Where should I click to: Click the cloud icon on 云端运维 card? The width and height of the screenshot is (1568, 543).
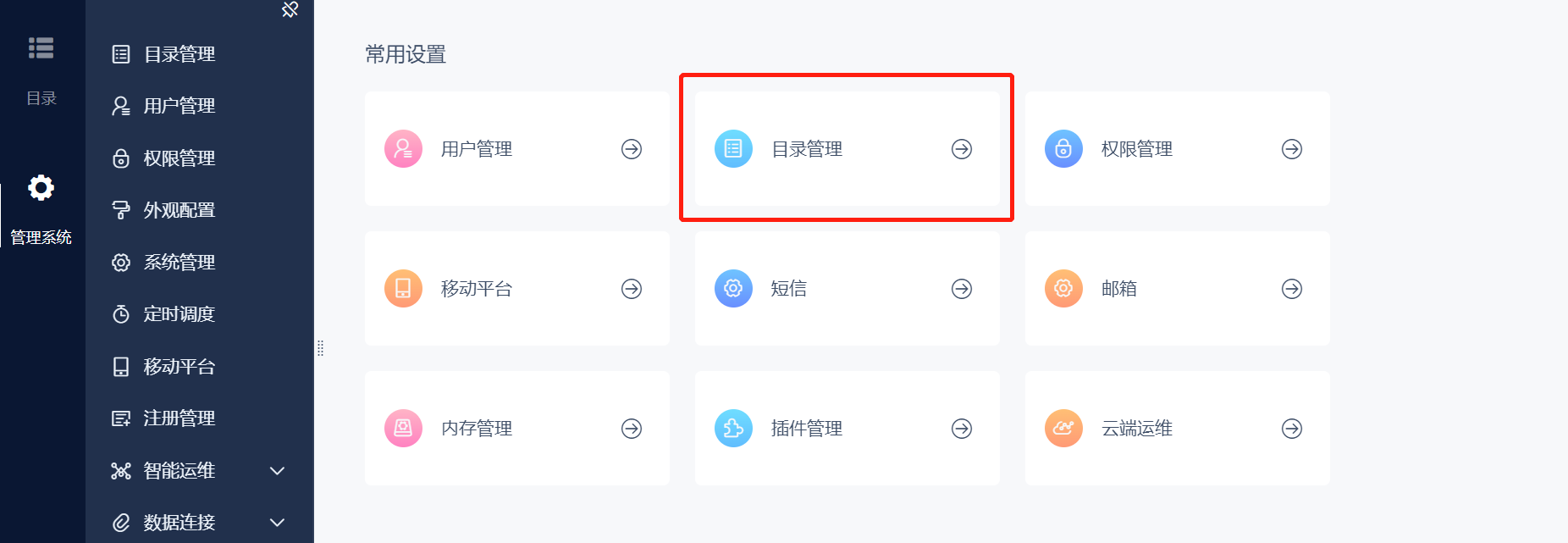pyautogui.click(x=1063, y=429)
